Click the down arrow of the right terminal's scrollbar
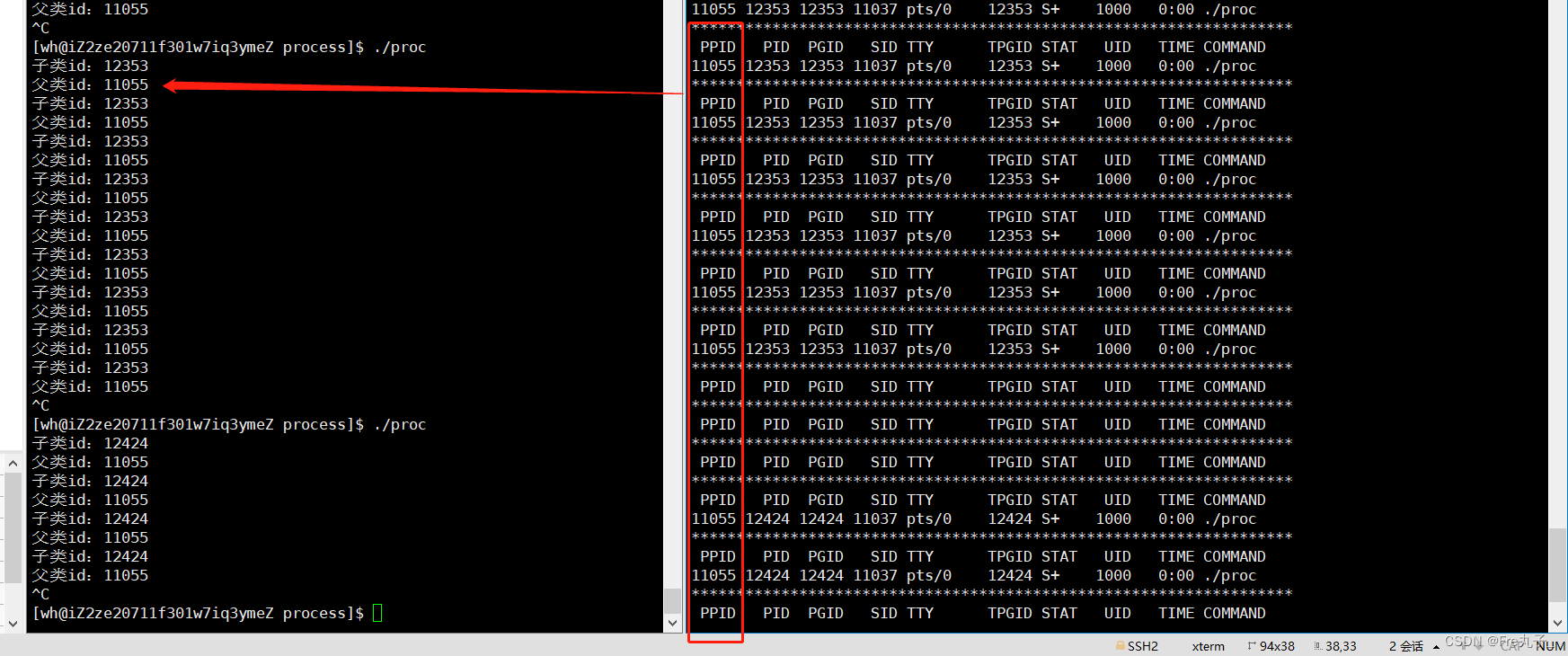 coord(1558,623)
